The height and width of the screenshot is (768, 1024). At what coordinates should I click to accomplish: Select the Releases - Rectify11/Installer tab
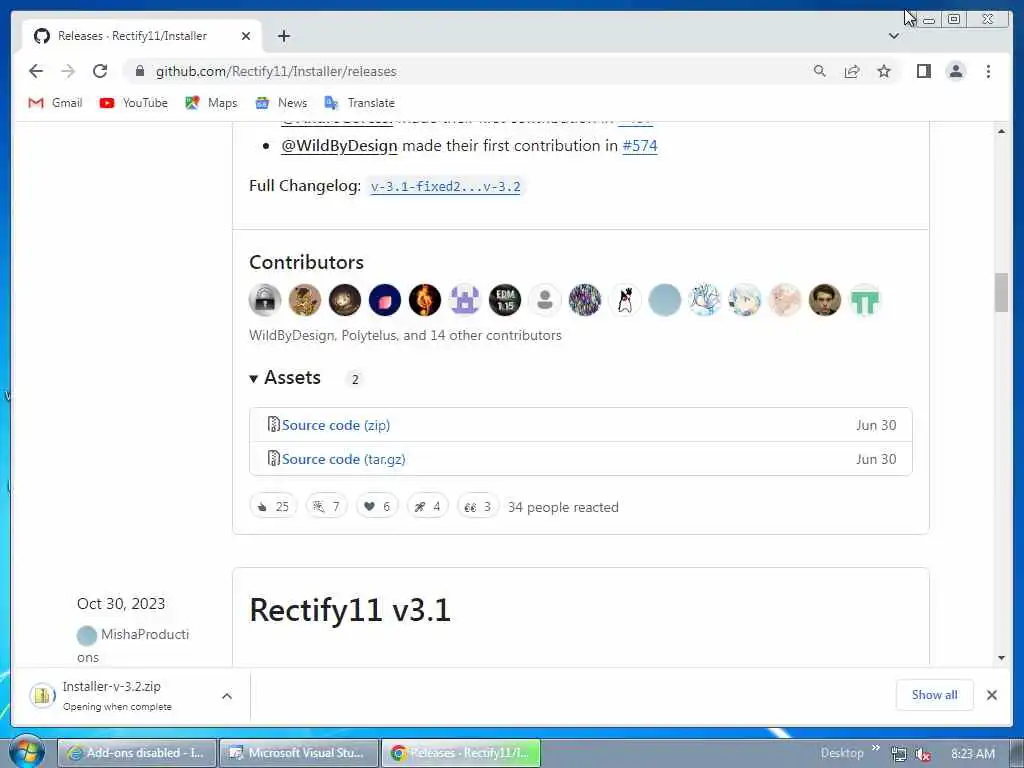pyautogui.click(x=133, y=36)
